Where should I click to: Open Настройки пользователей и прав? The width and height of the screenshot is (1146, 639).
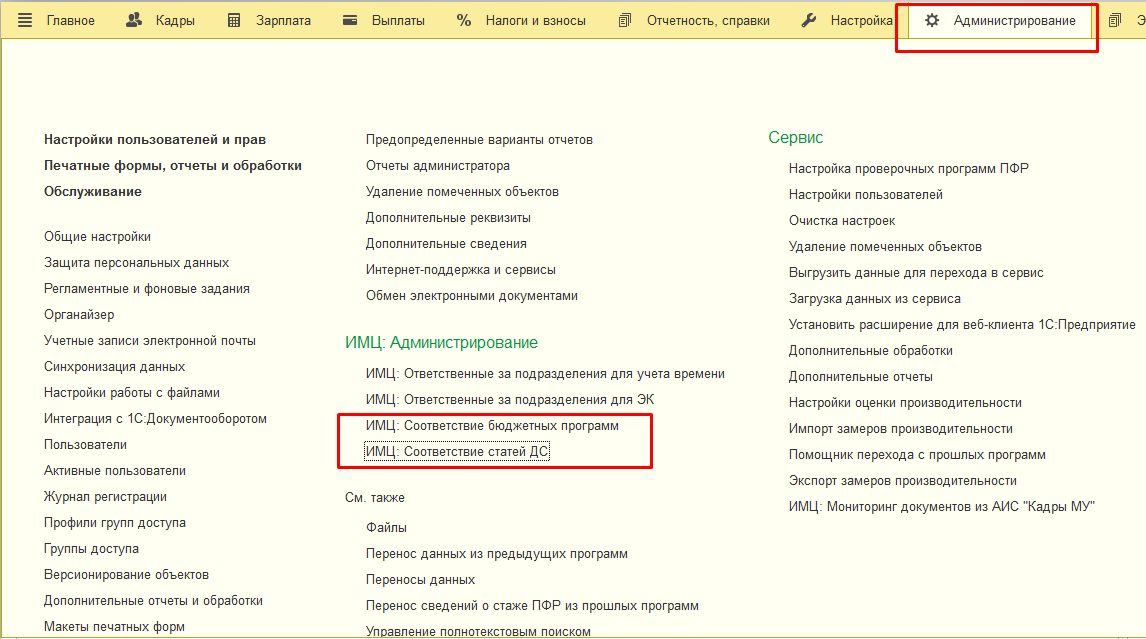155,140
